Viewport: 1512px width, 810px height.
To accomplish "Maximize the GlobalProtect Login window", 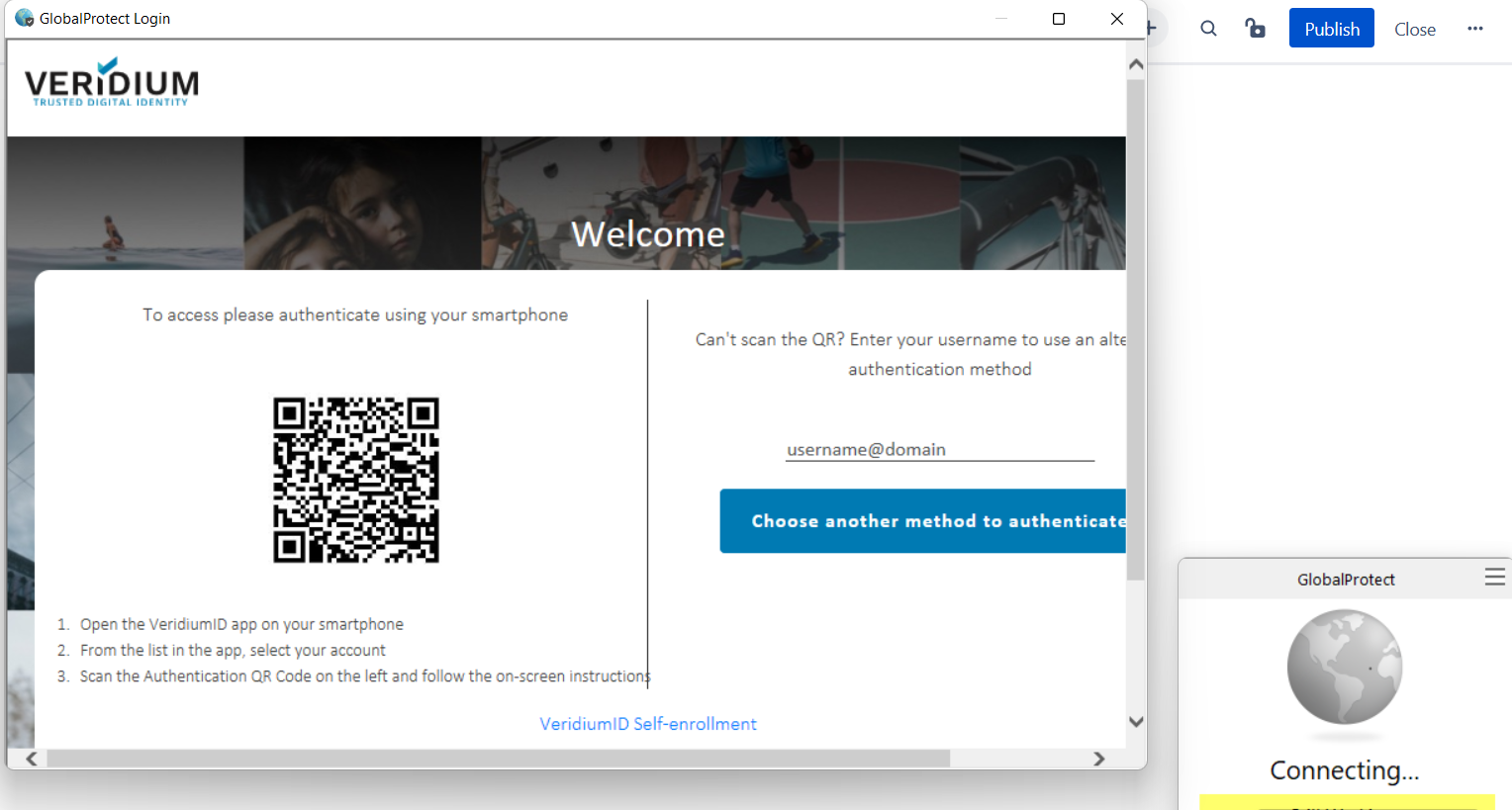I will coord(1058,19).
